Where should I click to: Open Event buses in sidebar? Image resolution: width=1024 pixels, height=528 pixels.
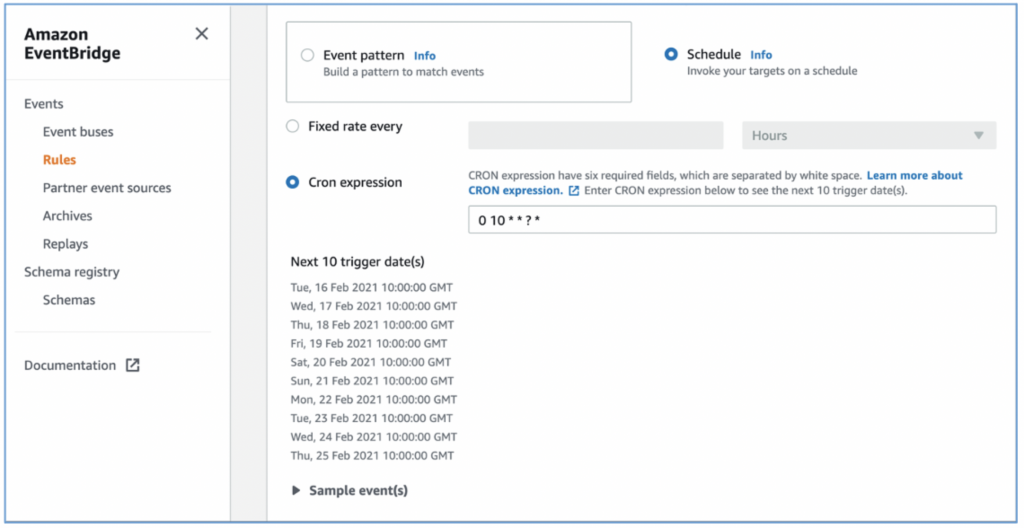(78, 132)
